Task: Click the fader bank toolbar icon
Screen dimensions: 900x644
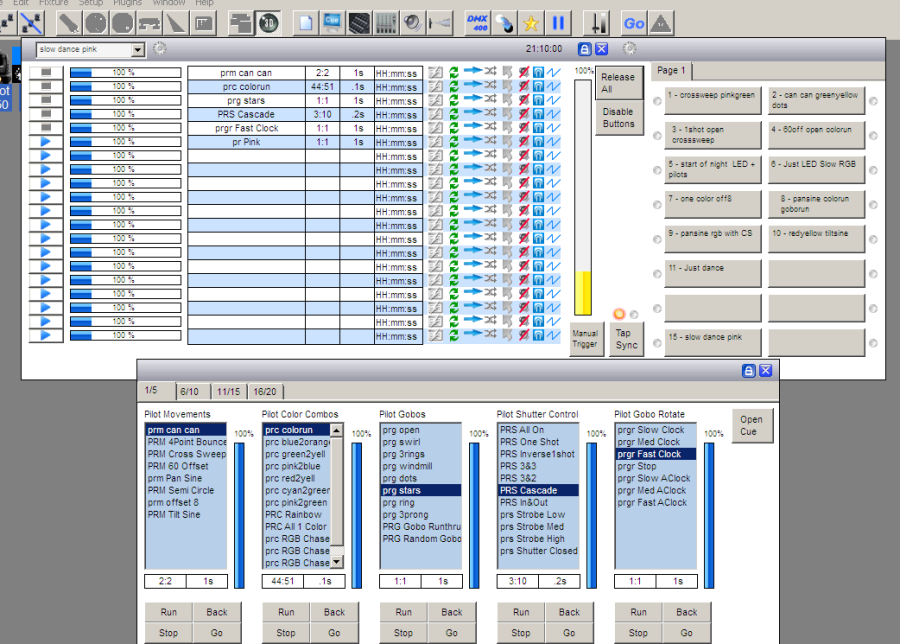Action: click(x=386, y=24)
